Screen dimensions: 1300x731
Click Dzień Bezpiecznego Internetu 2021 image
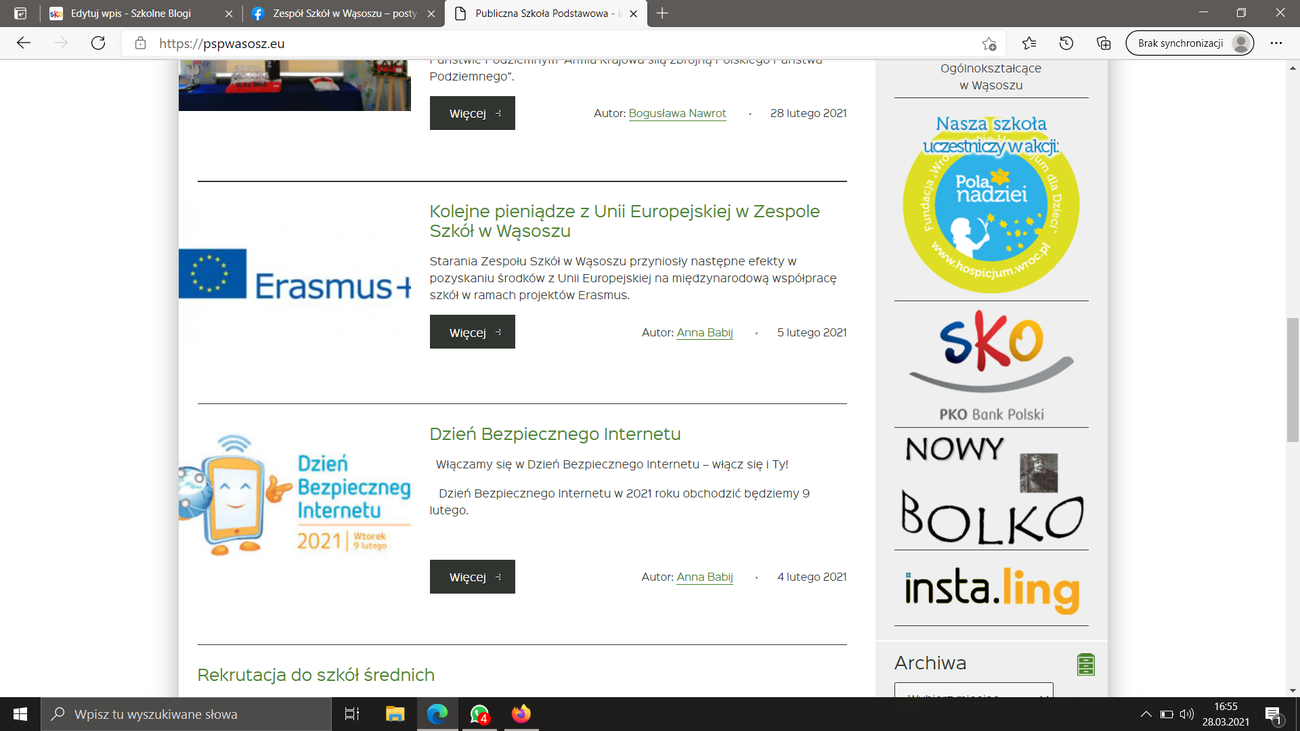click(295, 495)
